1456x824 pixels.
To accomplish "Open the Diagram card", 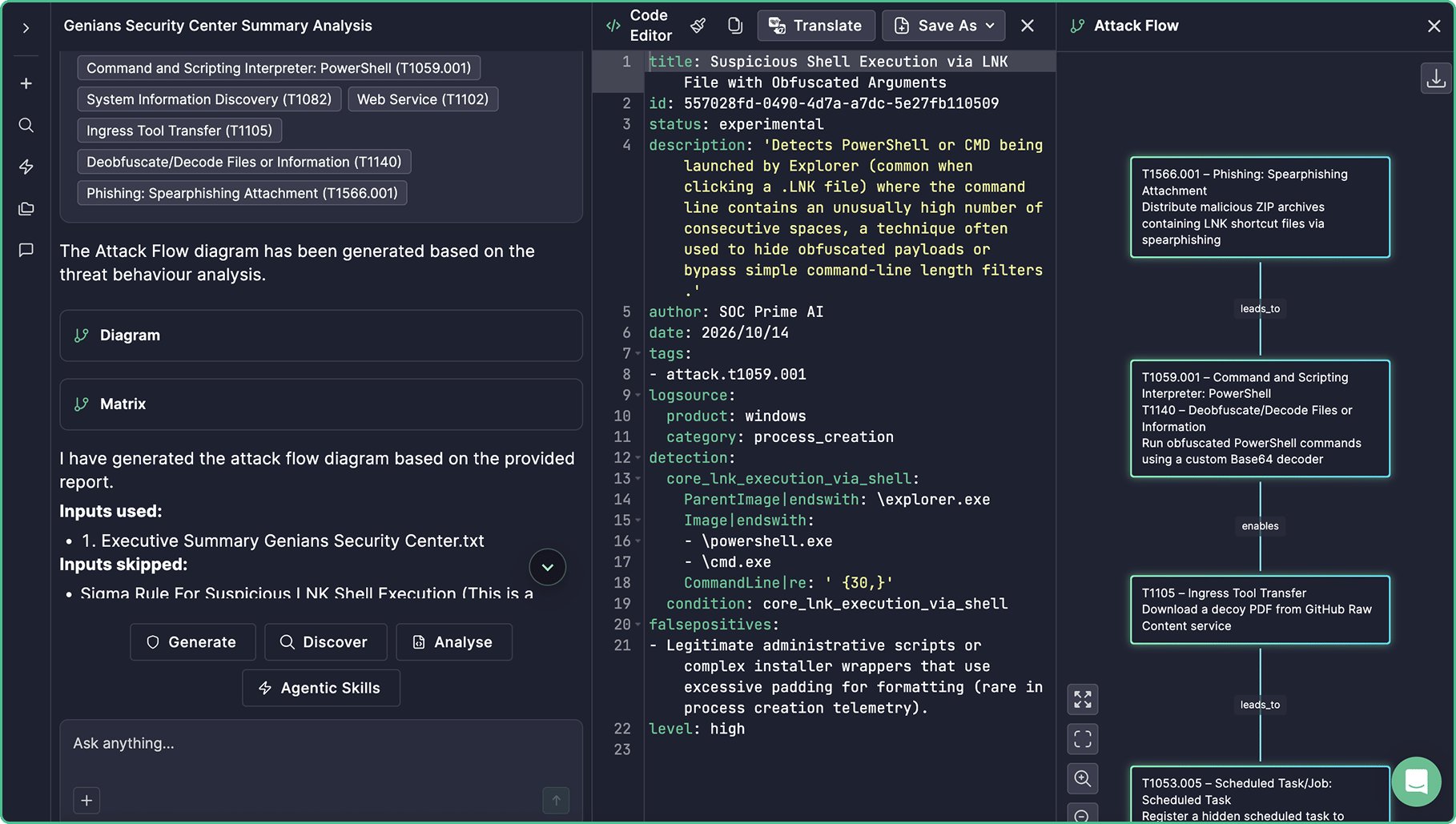I will [x=321, y=336].
